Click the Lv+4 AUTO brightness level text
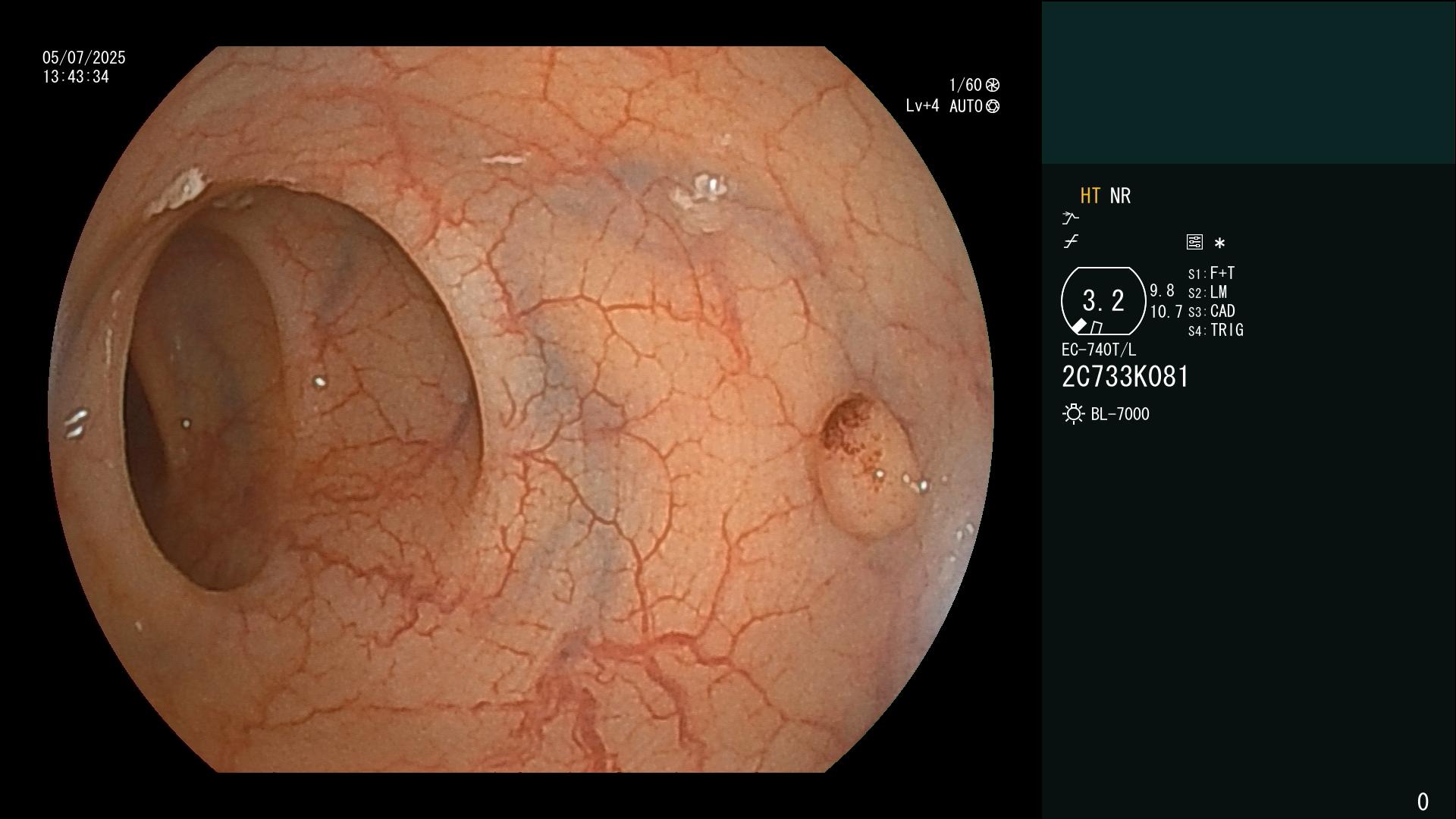Screen dimensions: 1456x819 (x=944, y=106)
